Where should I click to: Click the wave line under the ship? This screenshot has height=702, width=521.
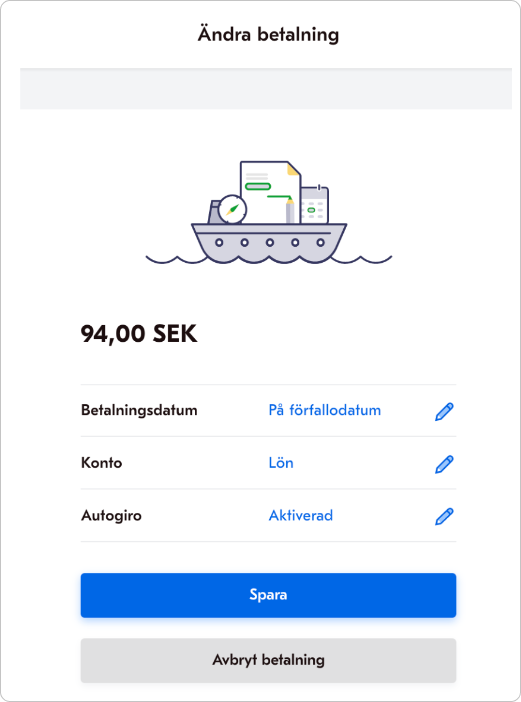[x=269, y=259]
